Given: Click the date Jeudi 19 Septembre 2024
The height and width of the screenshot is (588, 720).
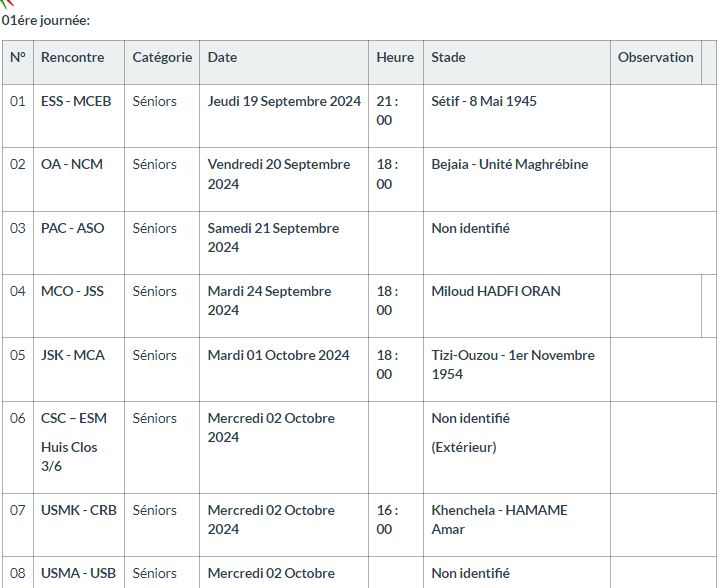Looking at the screenshot, I should pos(284,101).
